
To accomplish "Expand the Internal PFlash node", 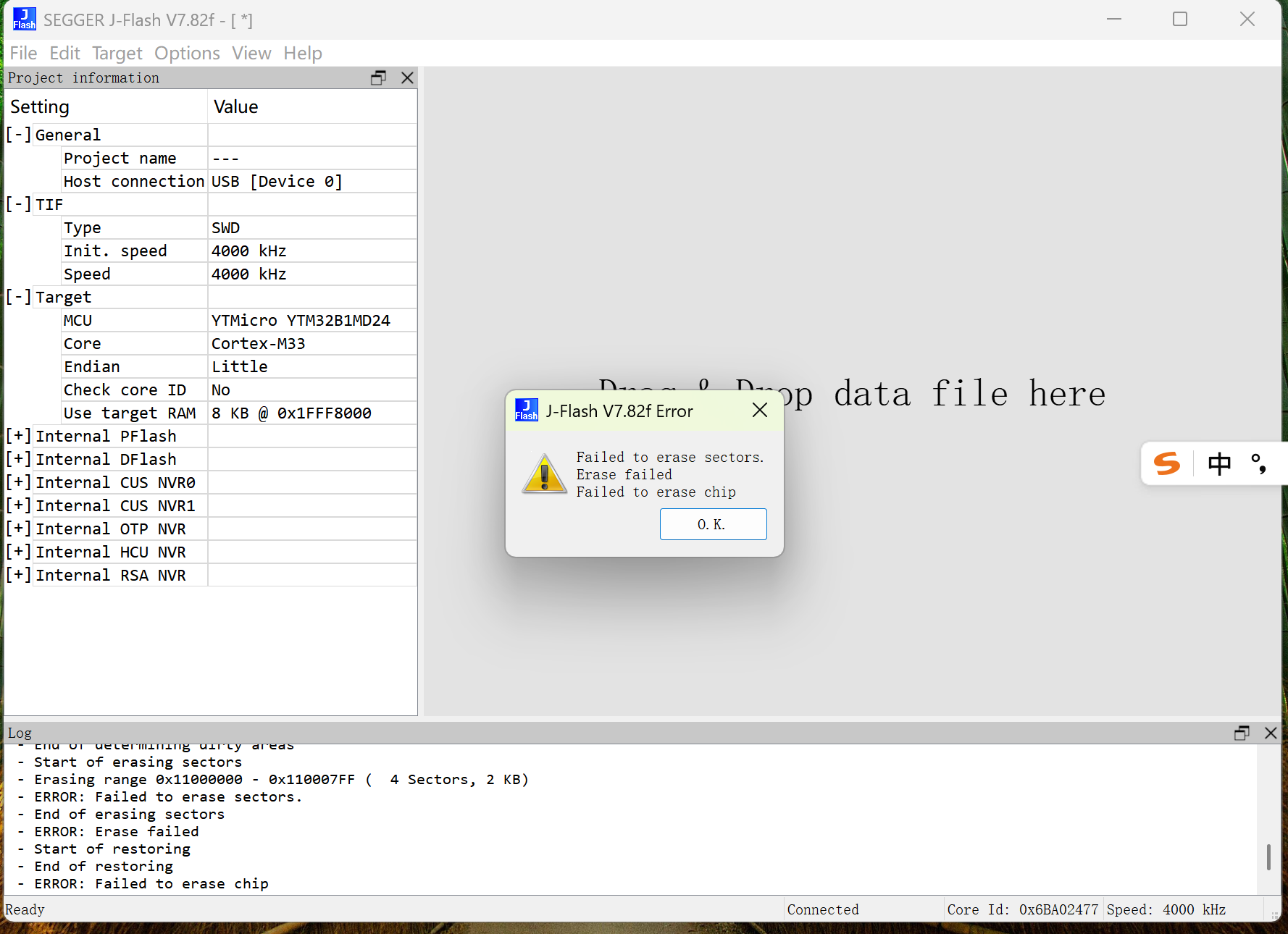I will 19,436.
